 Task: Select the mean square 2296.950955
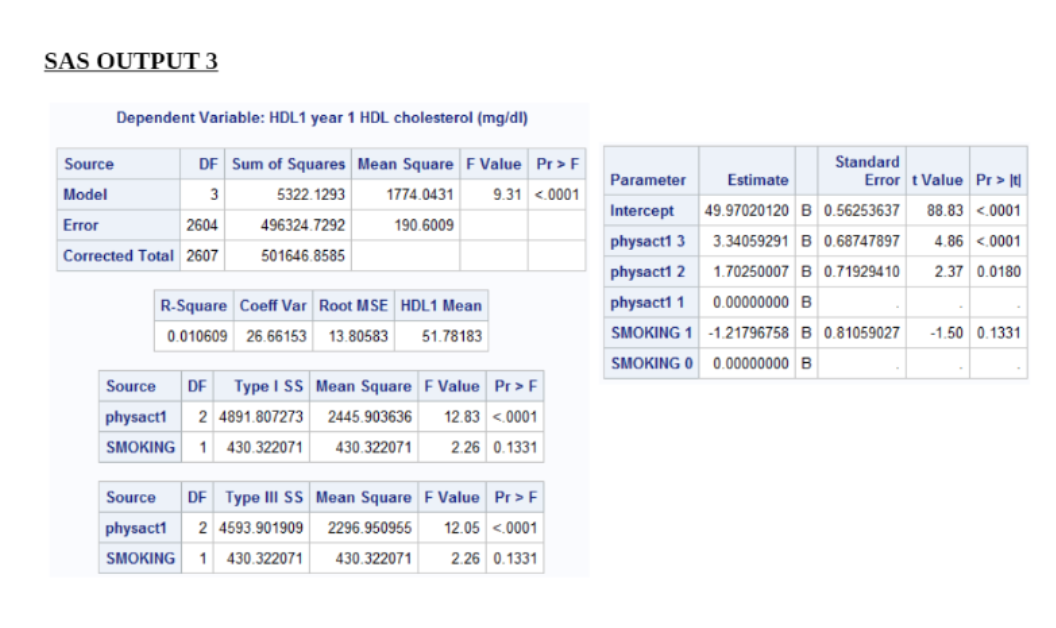pyautogui.click(x=370, y=528)
